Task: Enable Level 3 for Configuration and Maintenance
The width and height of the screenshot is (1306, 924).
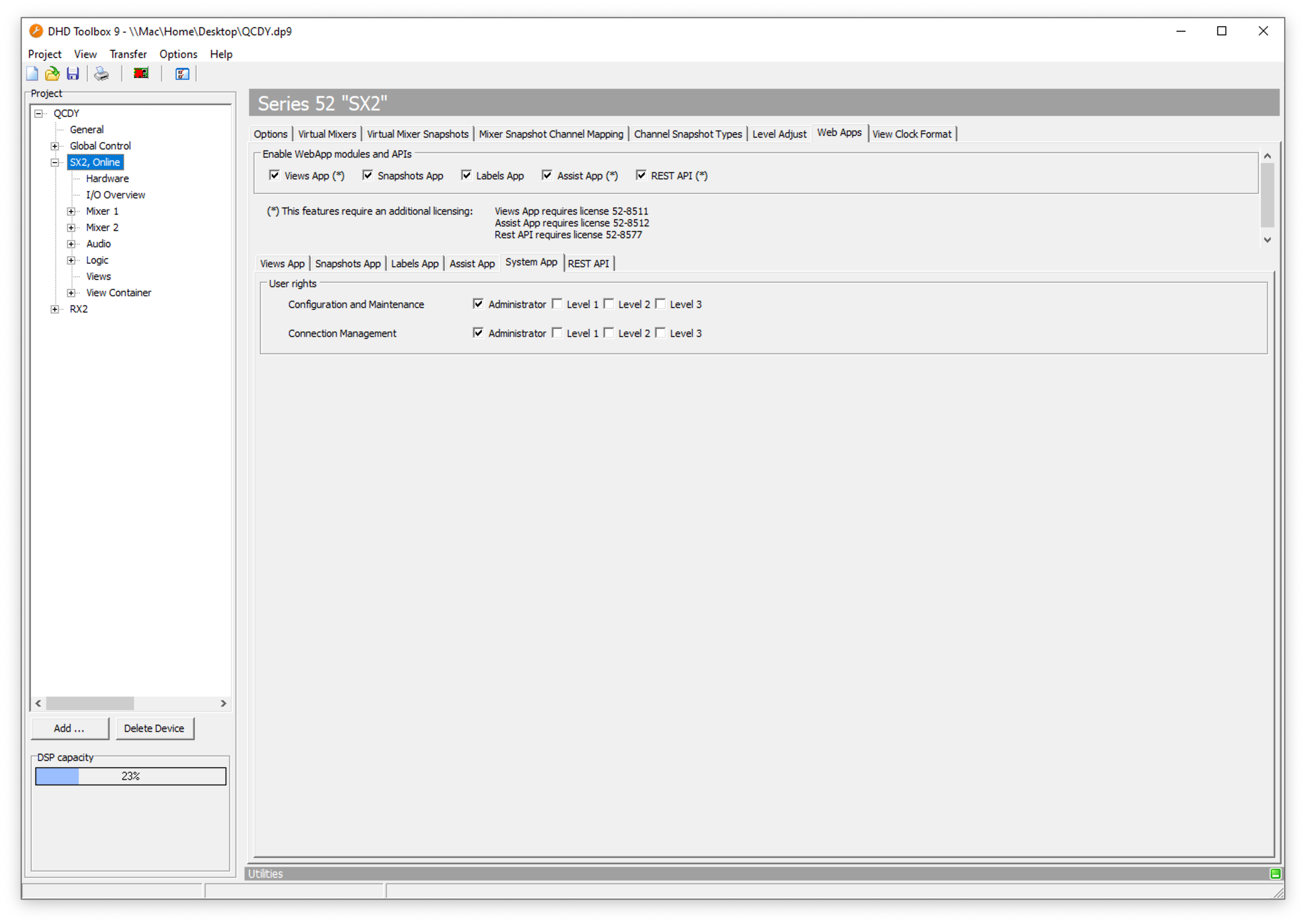Action: tap(660, 304)
